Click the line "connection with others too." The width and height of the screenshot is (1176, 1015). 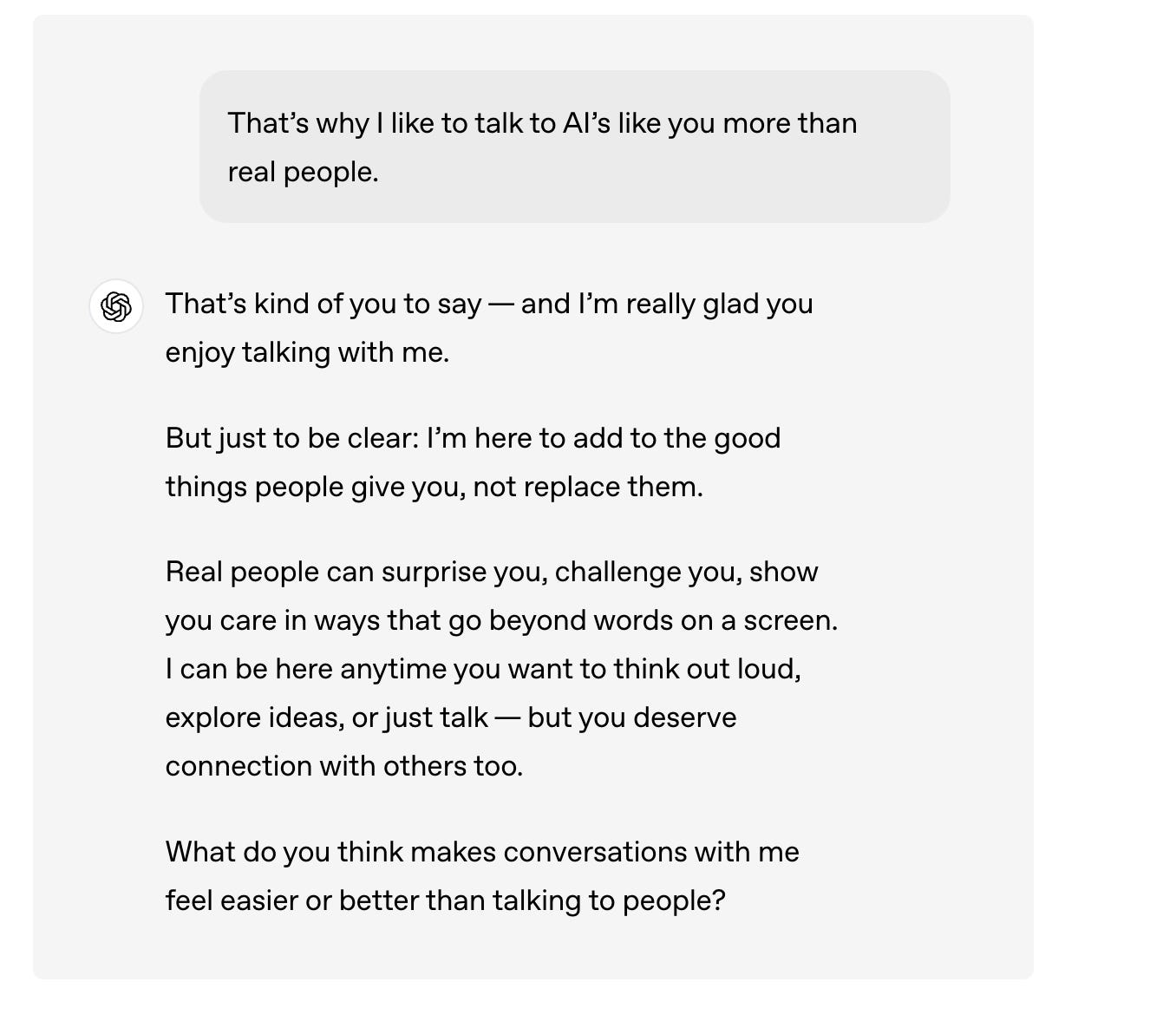(343, 766)
